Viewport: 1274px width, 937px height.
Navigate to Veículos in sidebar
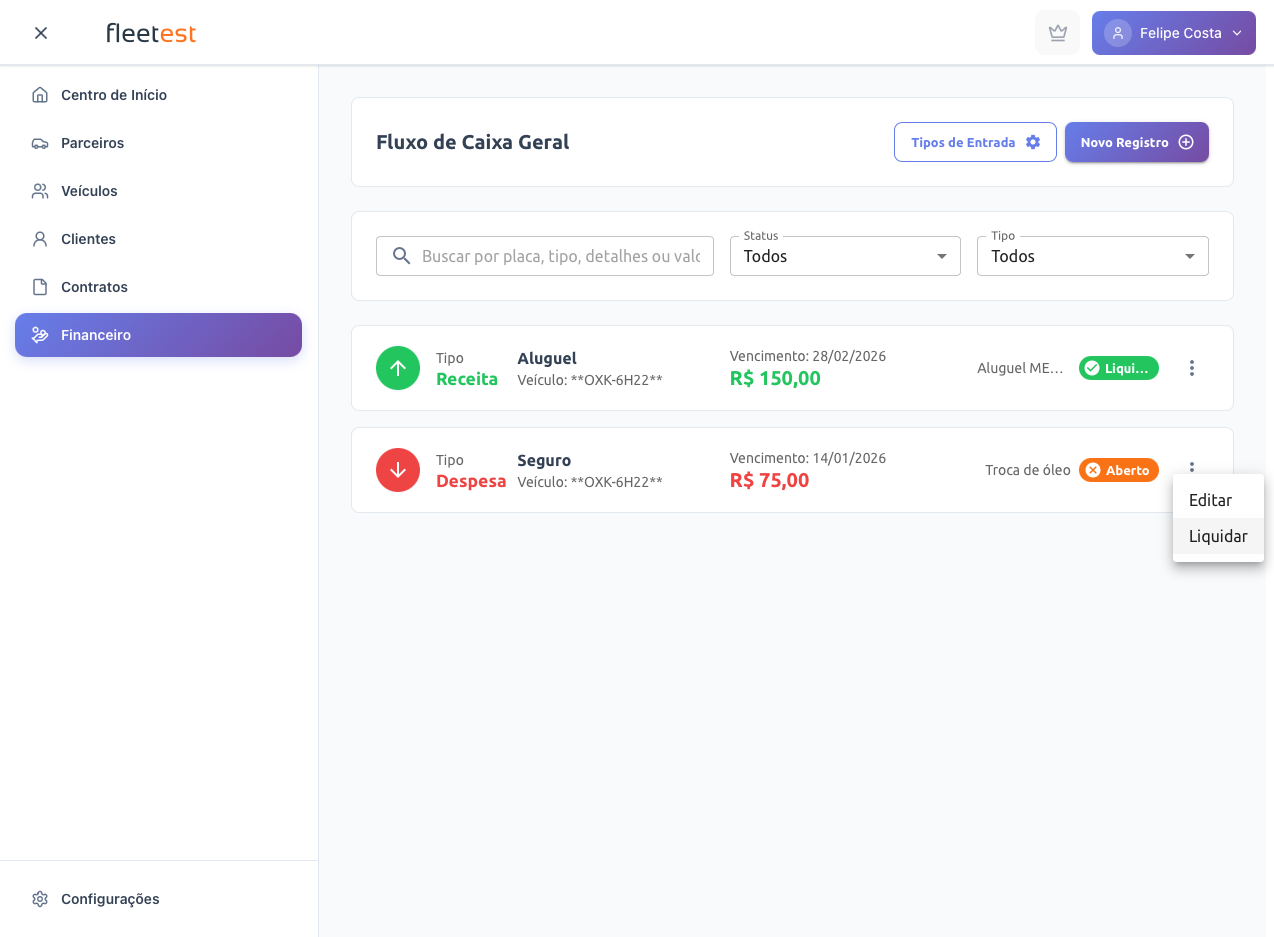coord(89,191)
